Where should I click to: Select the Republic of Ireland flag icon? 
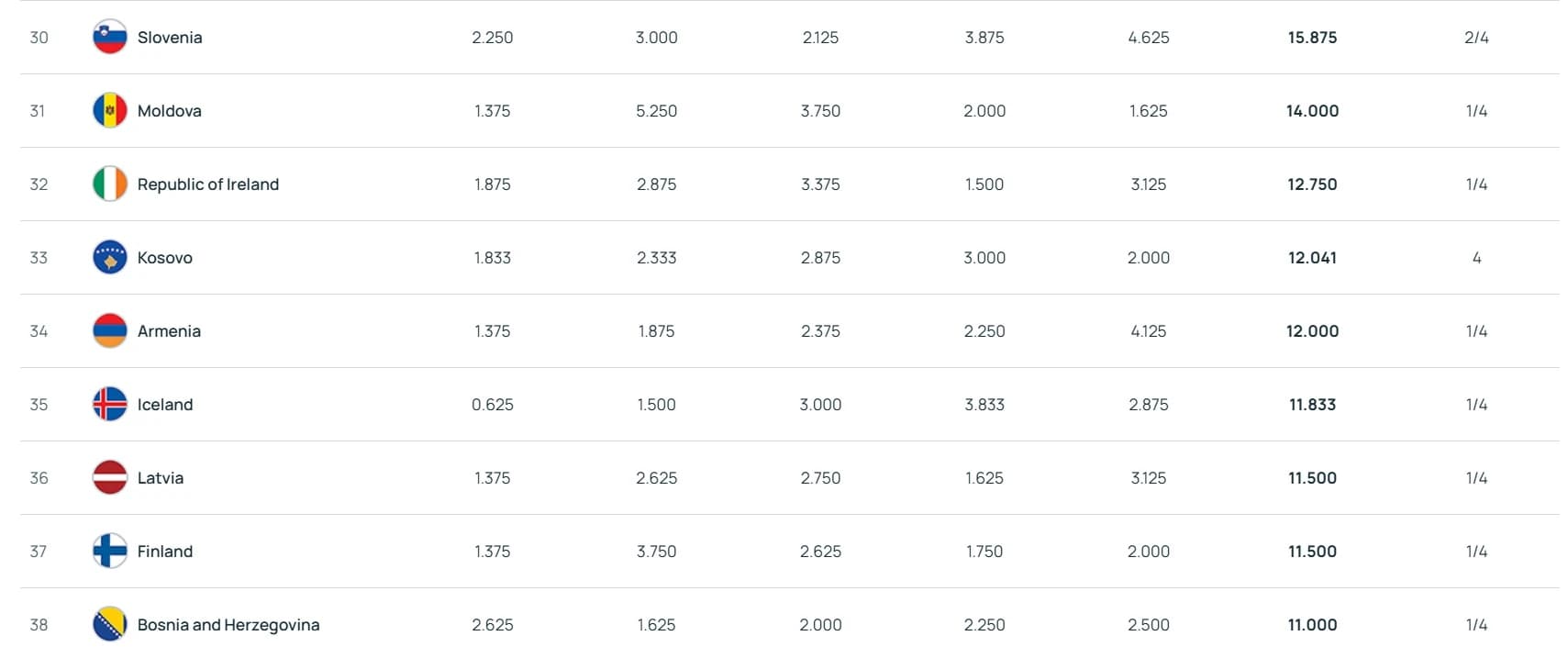coord(110,184)
